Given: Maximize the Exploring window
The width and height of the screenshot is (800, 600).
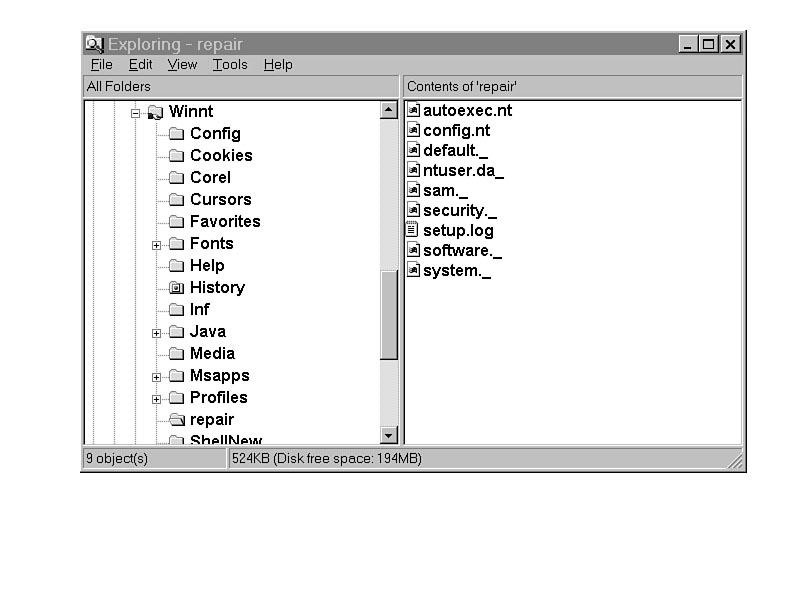Looking at the screenshot, I should [709, 44].
